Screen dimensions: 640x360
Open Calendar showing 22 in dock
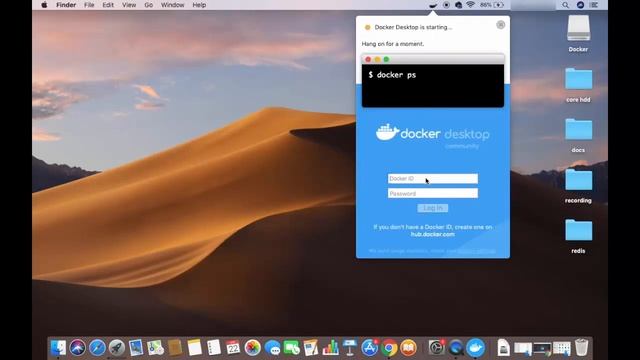point(233,348)
